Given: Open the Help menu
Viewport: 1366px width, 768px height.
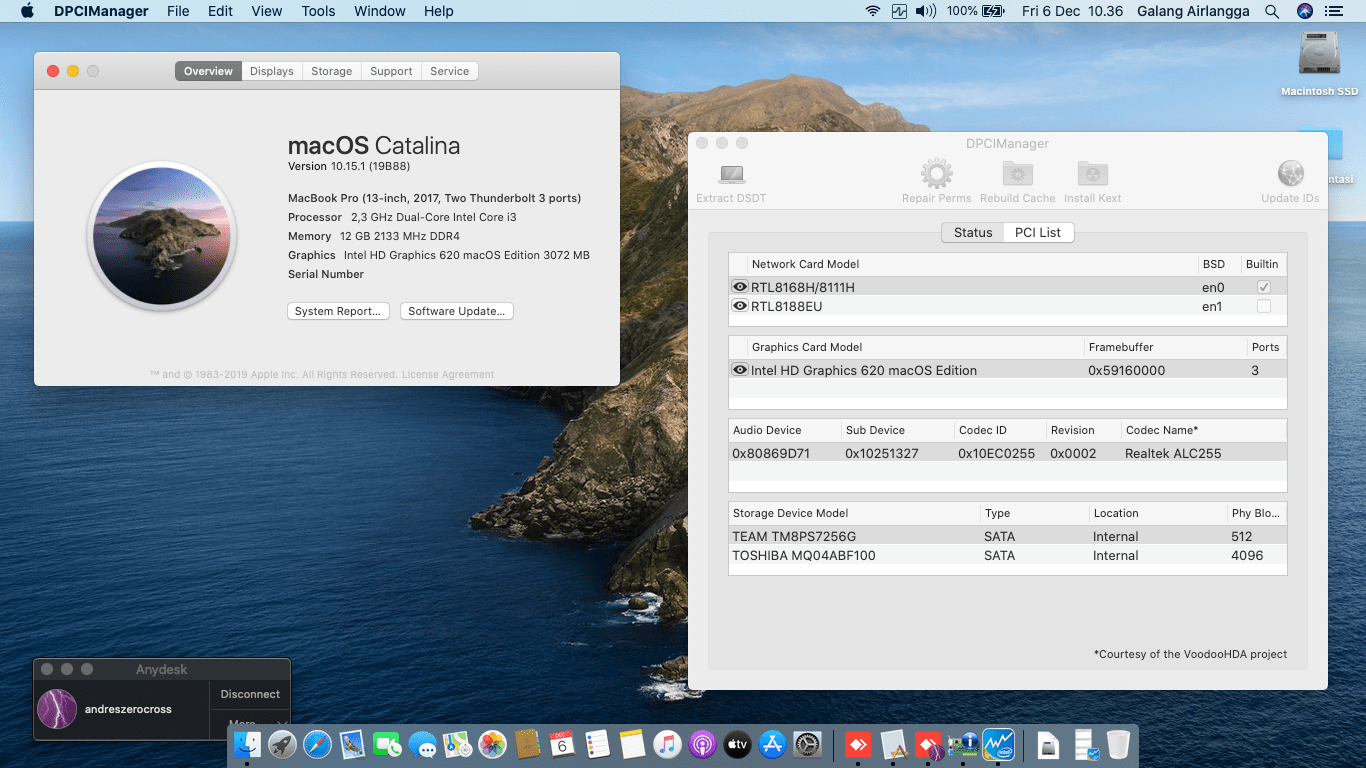Looking at the screenshot, I should pos(438,11).
